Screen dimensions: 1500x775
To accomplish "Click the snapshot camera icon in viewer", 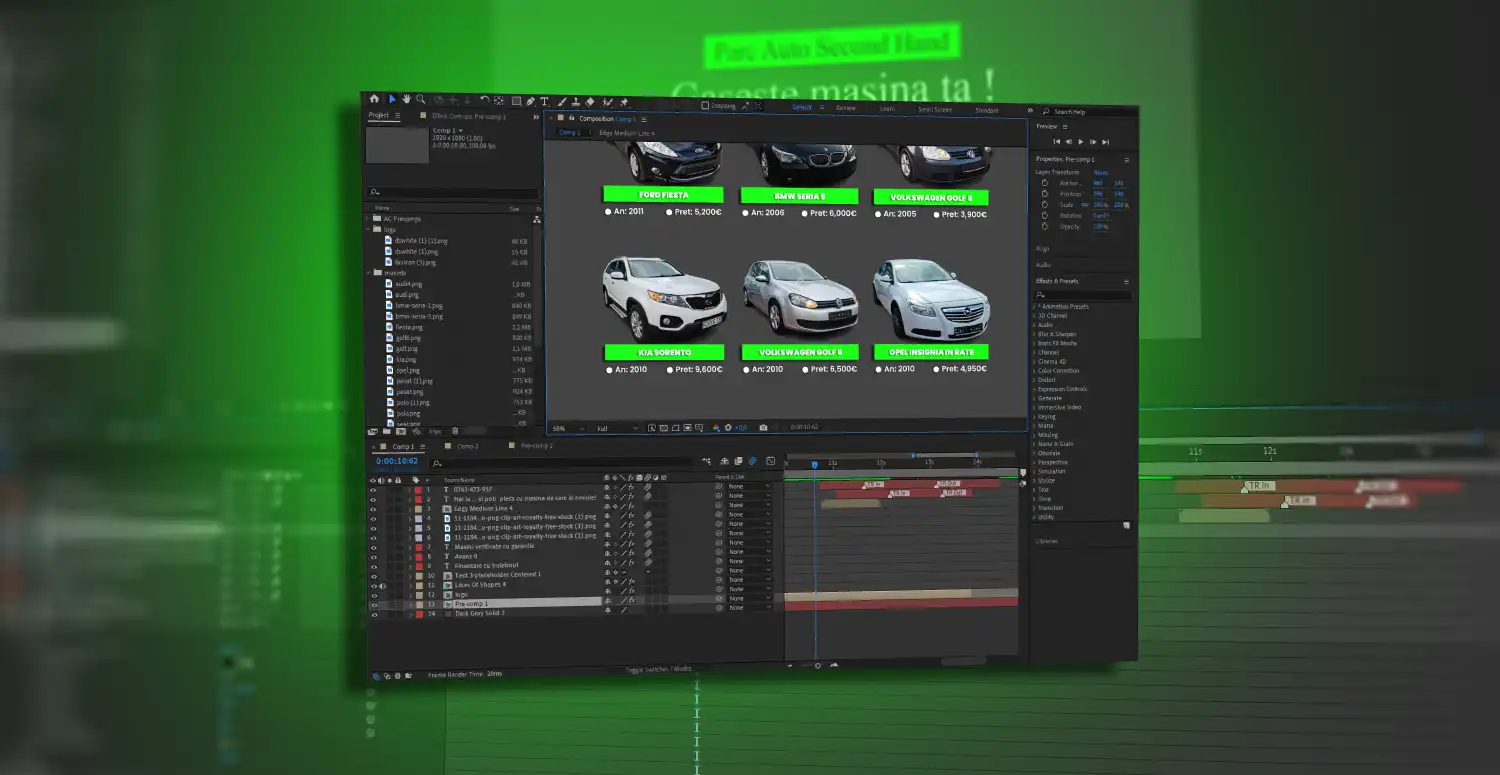I will [x=763, y=427].
